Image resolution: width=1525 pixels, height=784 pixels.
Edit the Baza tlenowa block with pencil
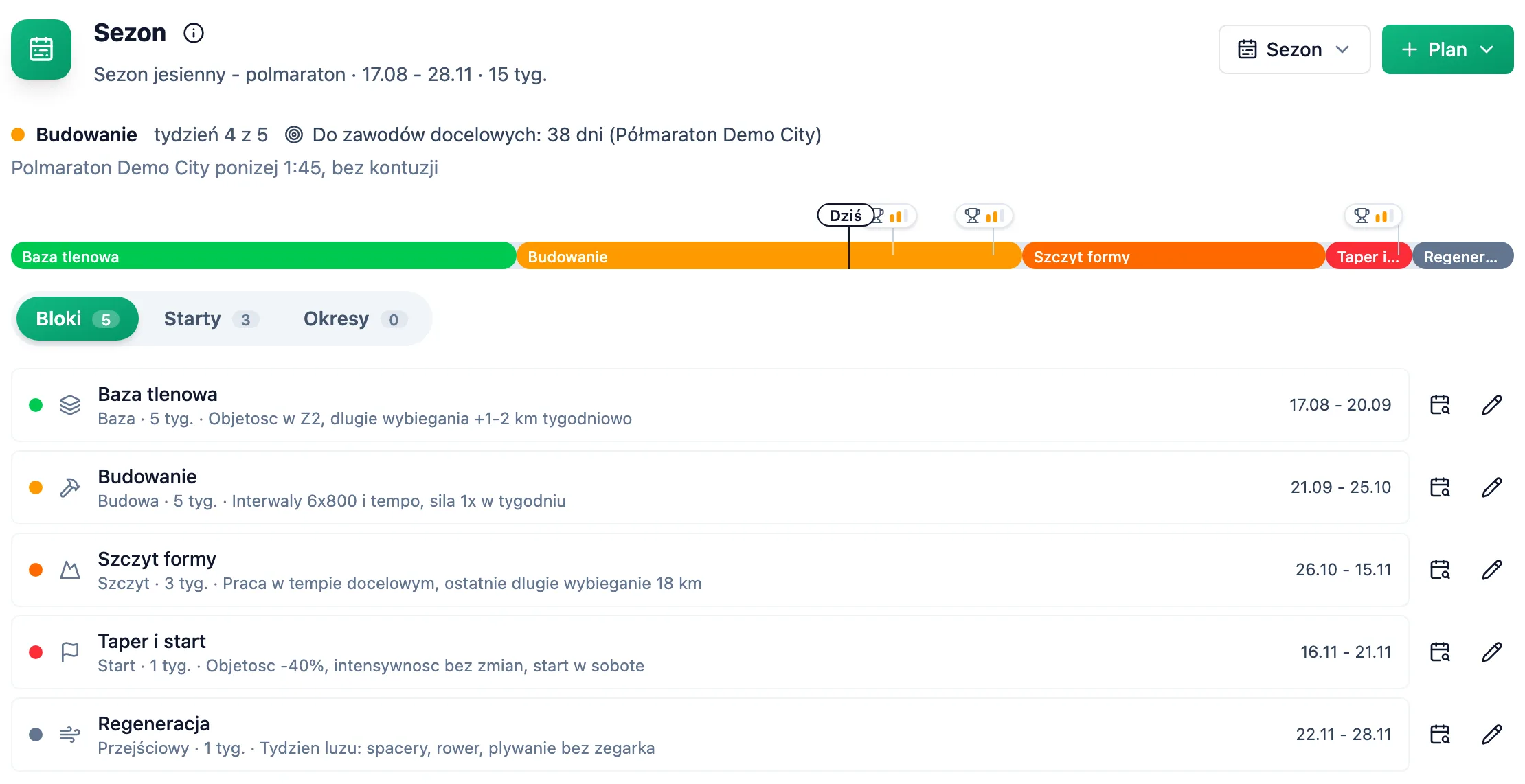(x=1492, y=405)
